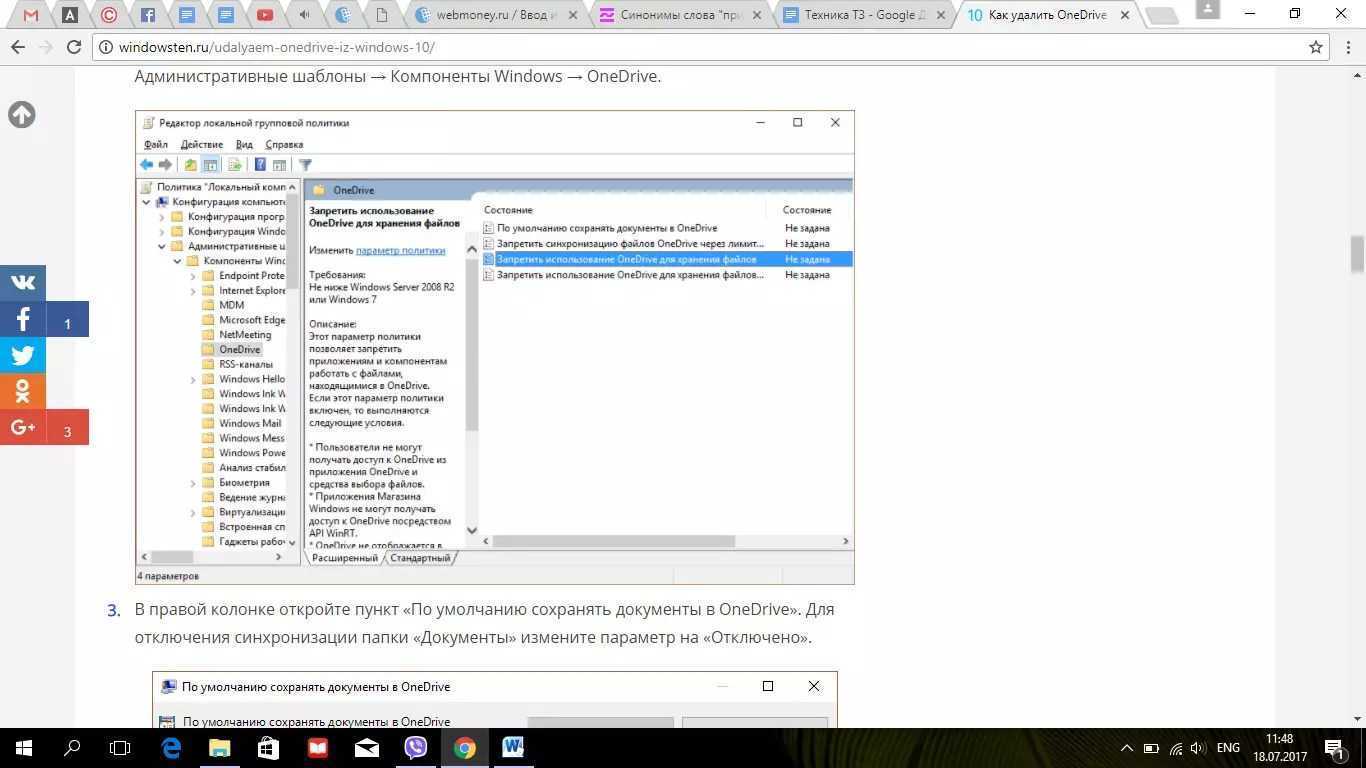Click the blue help question-mark toolbar icon
1366x768 pixels.
[260, 165]
